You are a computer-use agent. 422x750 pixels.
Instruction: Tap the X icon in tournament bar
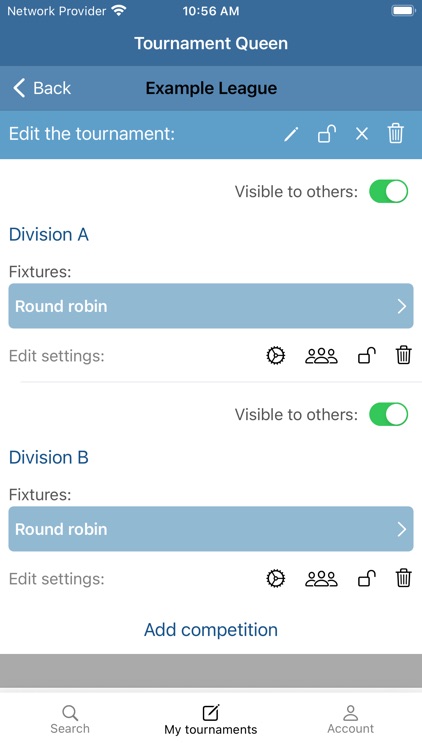click(x=362, y=134)
